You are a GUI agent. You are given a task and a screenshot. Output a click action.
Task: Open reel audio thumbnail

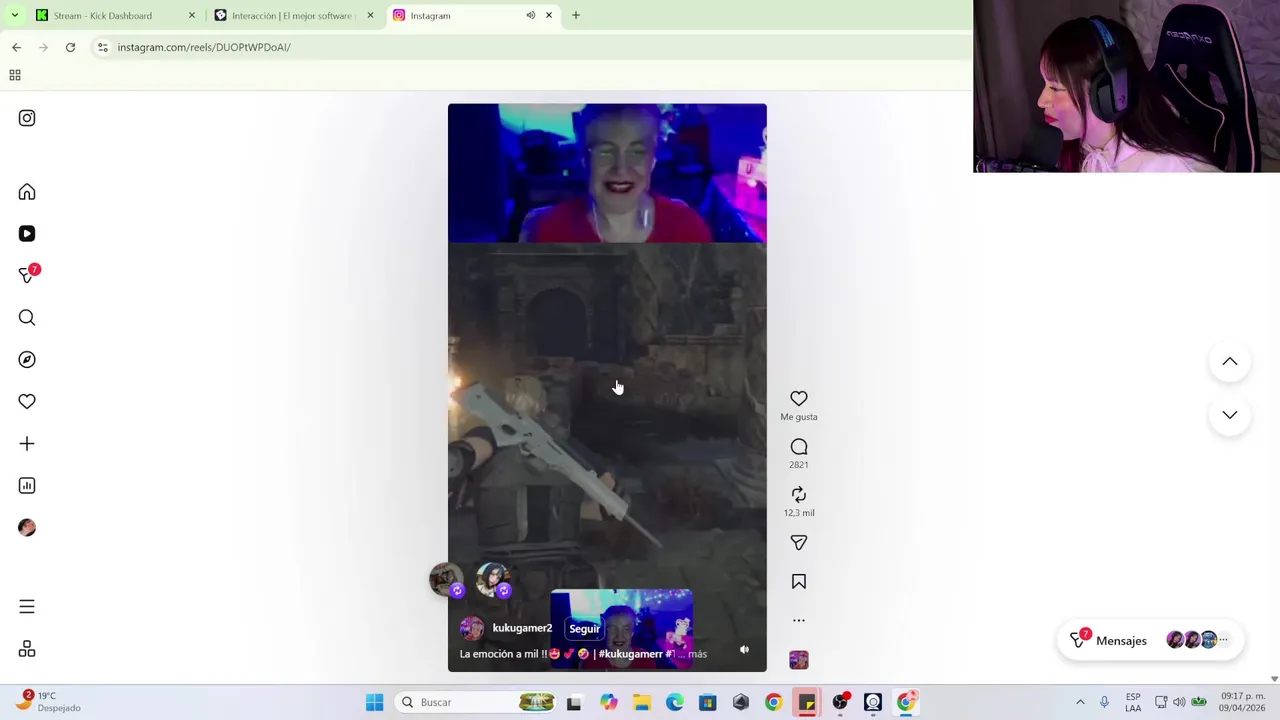[799, 660]
